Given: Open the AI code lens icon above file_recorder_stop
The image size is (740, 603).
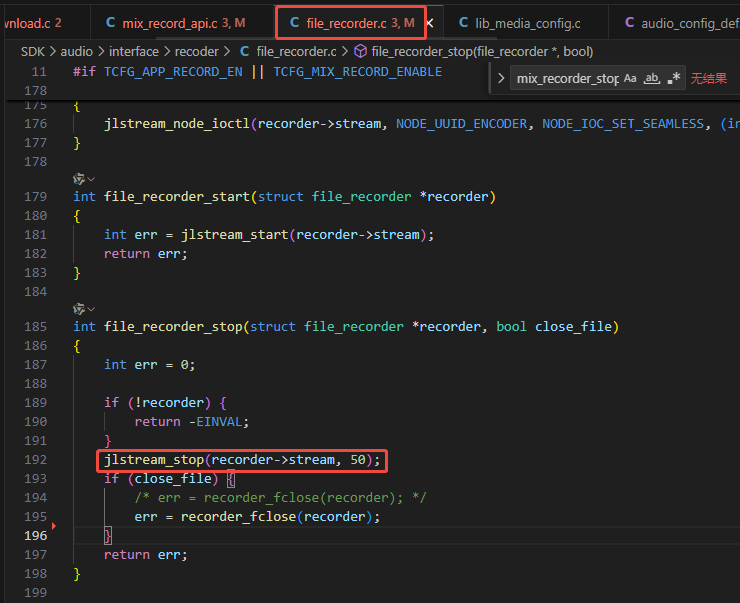Looking at the screenshot, I should pyautogui.click(x=79, y=309).
